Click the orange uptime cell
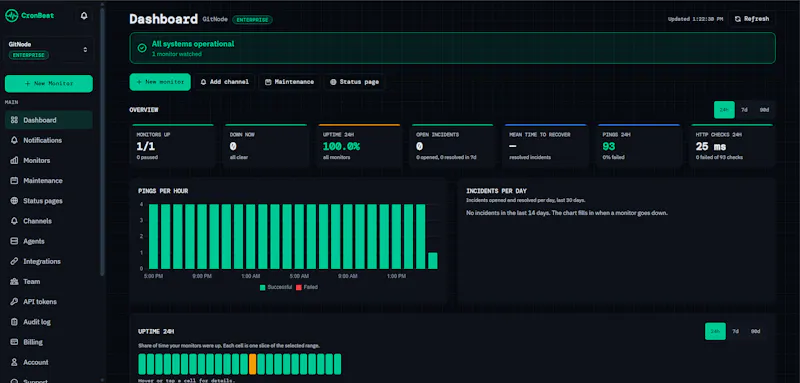The height and width of the screenshot is (383, 800). point(252,364)
